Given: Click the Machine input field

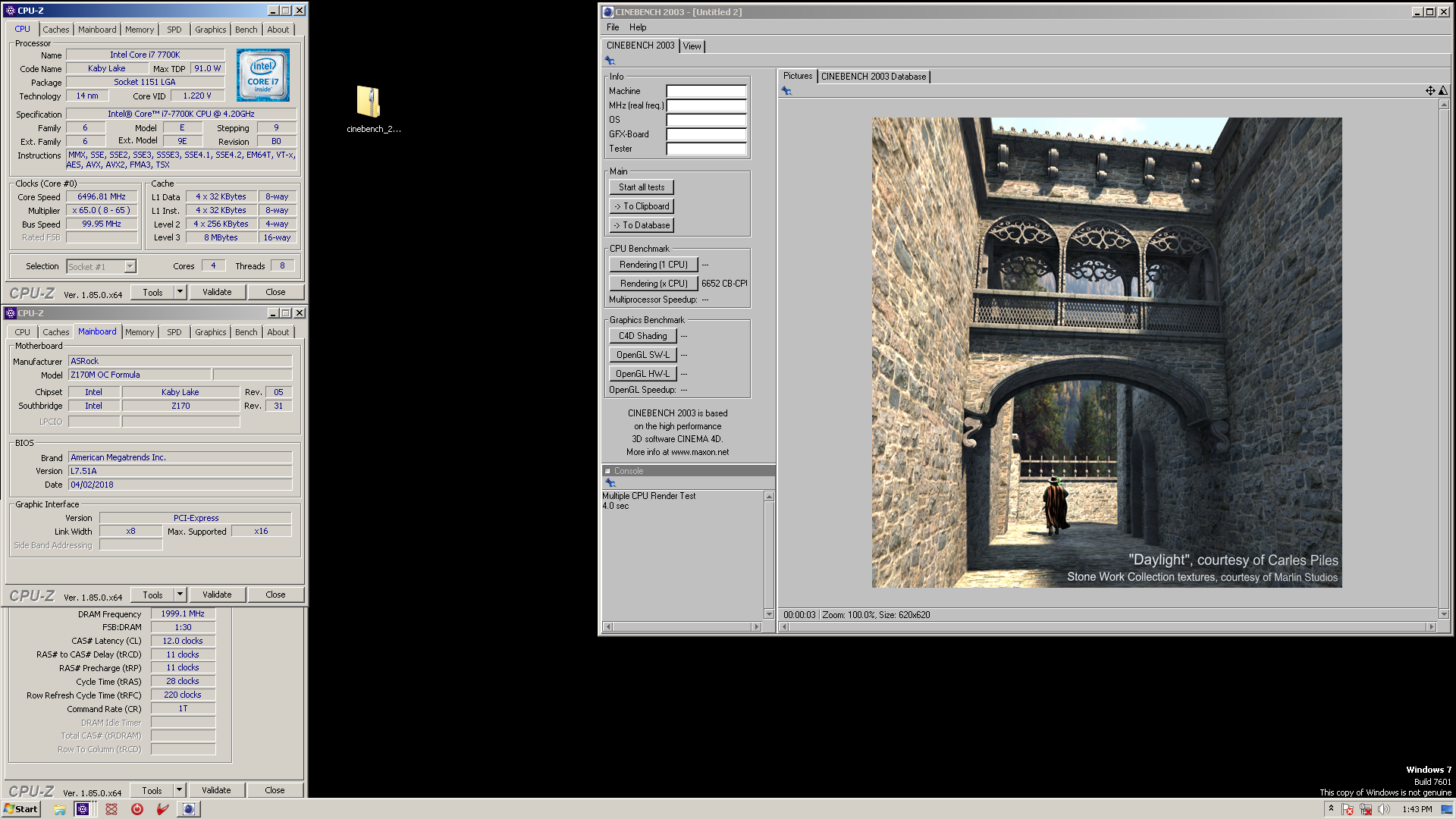Looking at the screenshot, I should click(x=706, y=91).
